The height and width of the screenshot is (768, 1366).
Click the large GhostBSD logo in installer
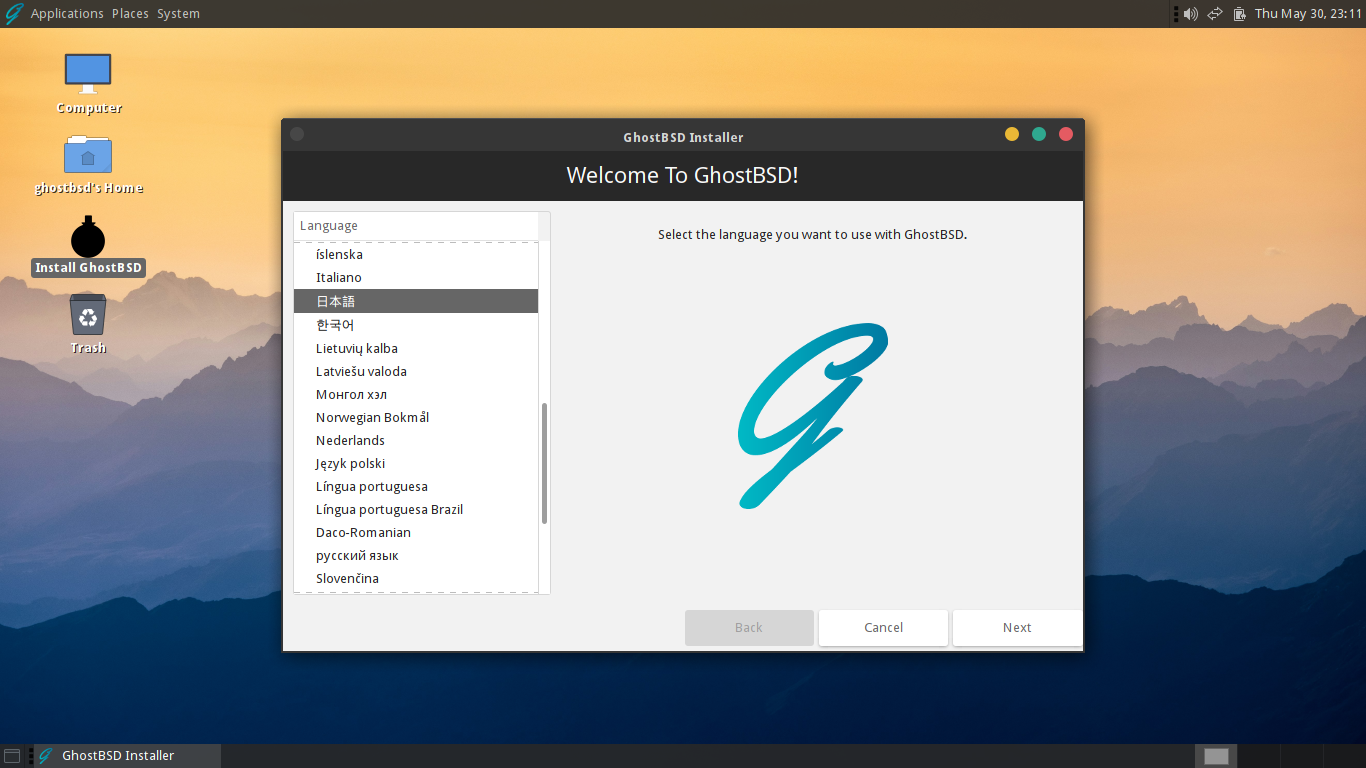pyautogui.click(x=813, y=415)
